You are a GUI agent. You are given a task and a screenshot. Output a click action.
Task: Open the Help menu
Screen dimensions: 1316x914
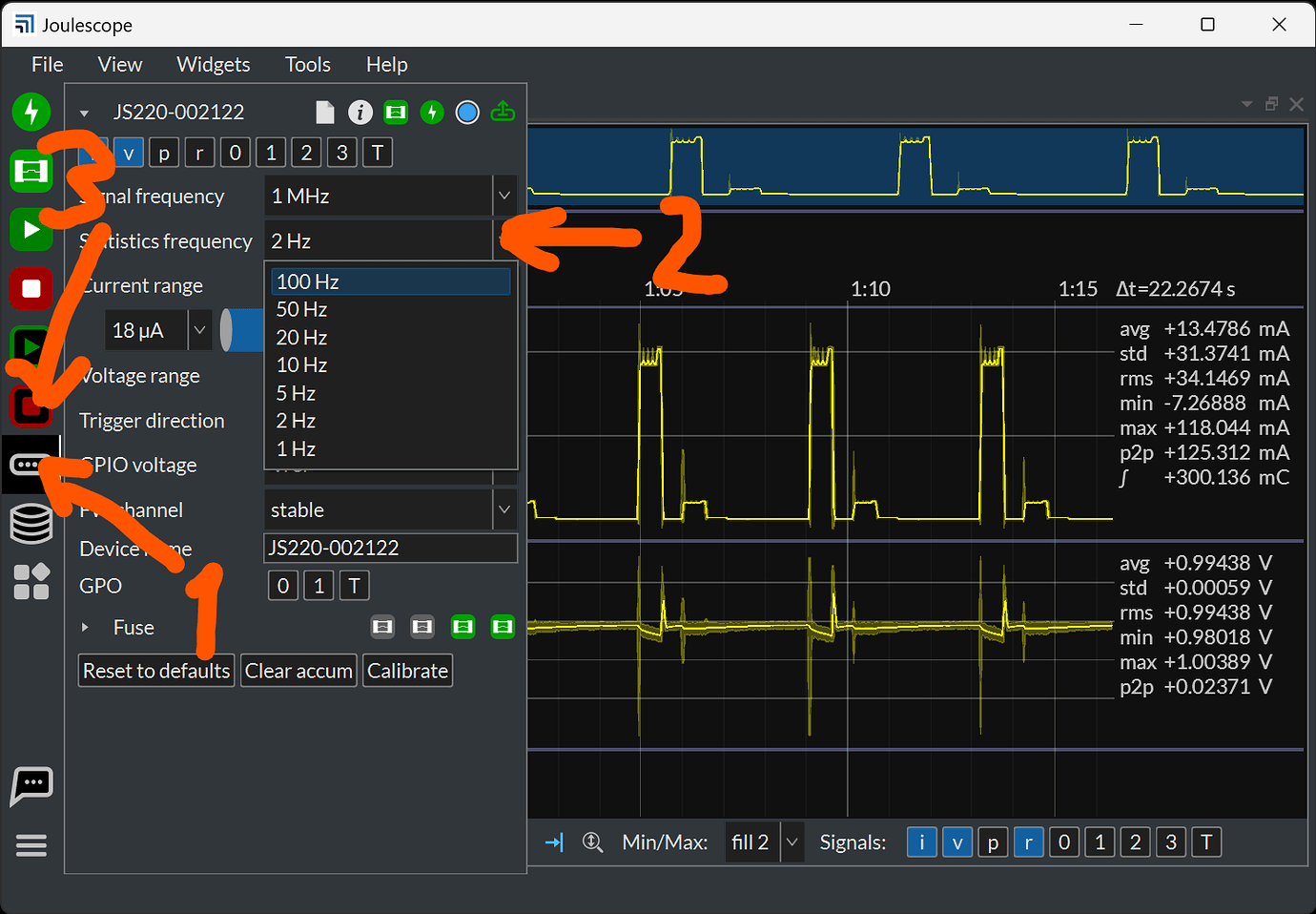click(387, 65)
